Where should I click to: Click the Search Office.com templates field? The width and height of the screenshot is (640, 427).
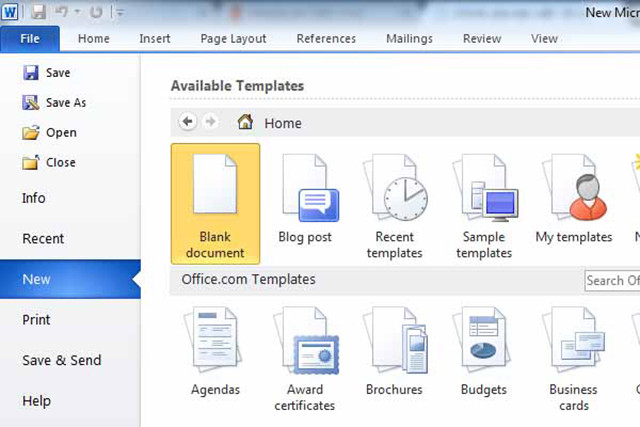(x=612, y=280)
